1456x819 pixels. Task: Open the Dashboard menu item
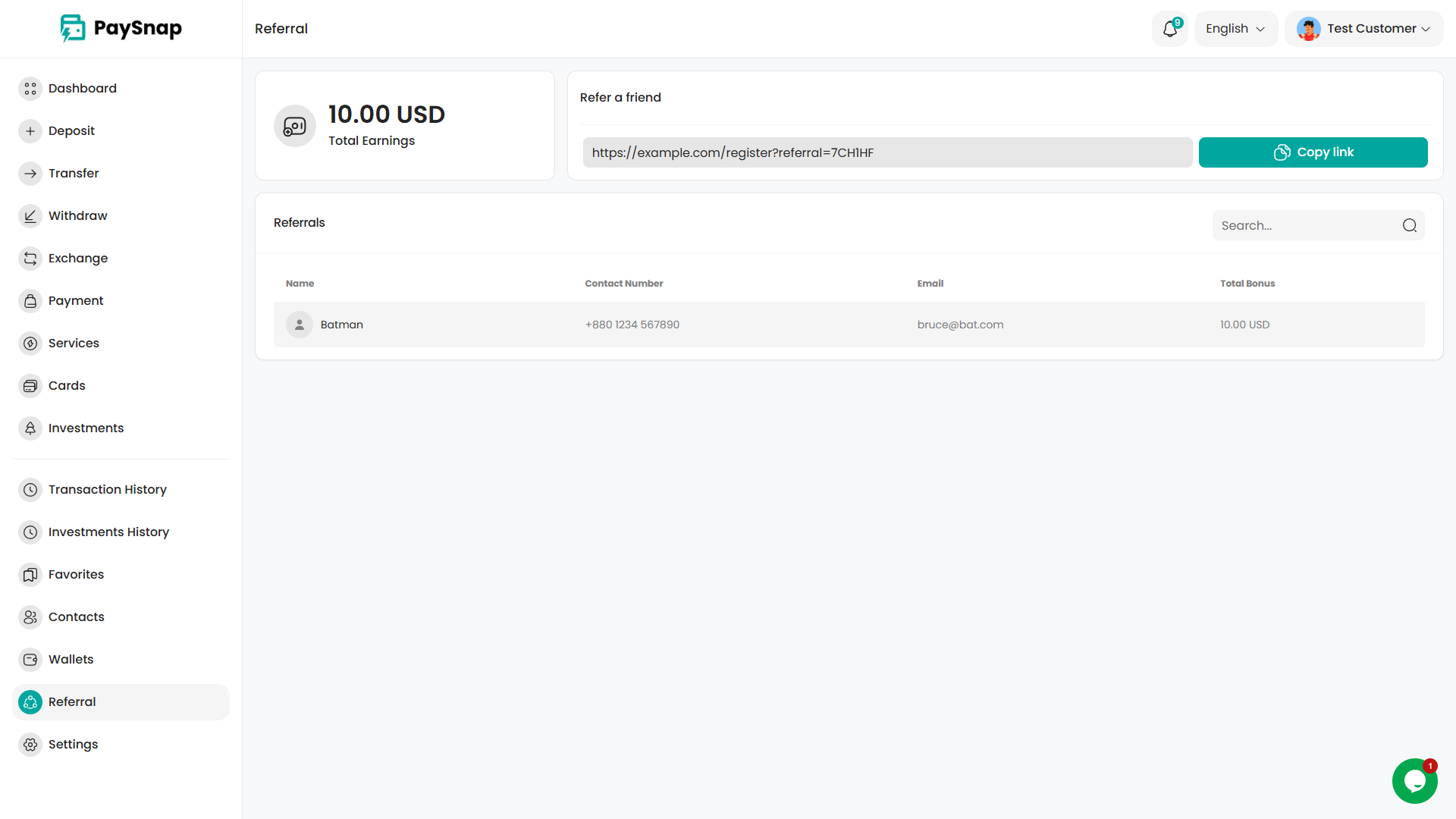(x=82, y=89)
